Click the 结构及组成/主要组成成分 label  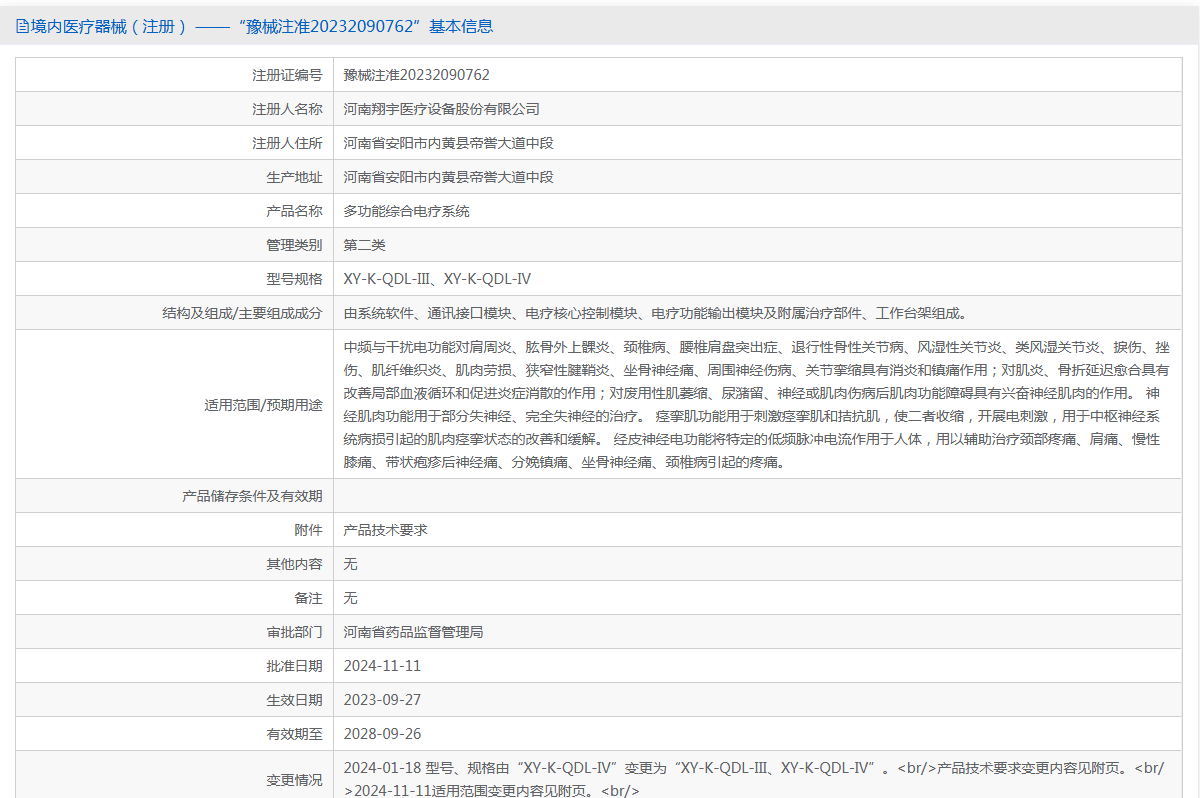coord(243,313)
